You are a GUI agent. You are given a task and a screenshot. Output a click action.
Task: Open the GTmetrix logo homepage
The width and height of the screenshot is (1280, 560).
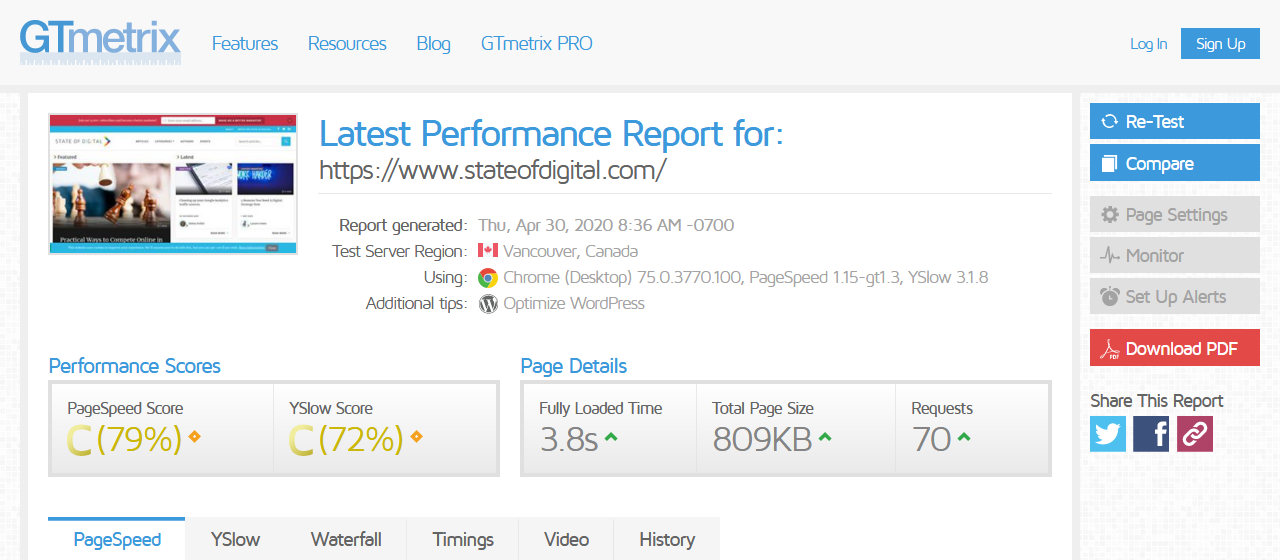pyautogui.click(x=100, y=43)
